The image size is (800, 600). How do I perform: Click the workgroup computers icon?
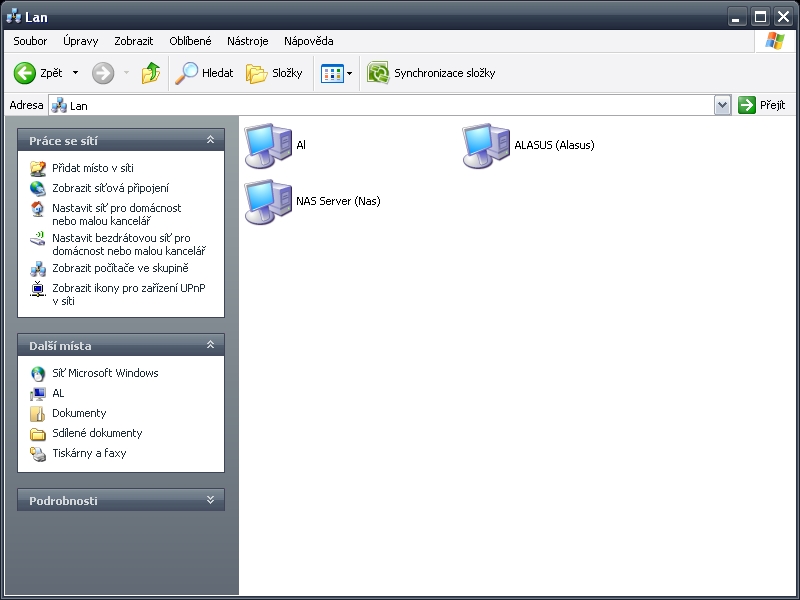tap(38, 268)
